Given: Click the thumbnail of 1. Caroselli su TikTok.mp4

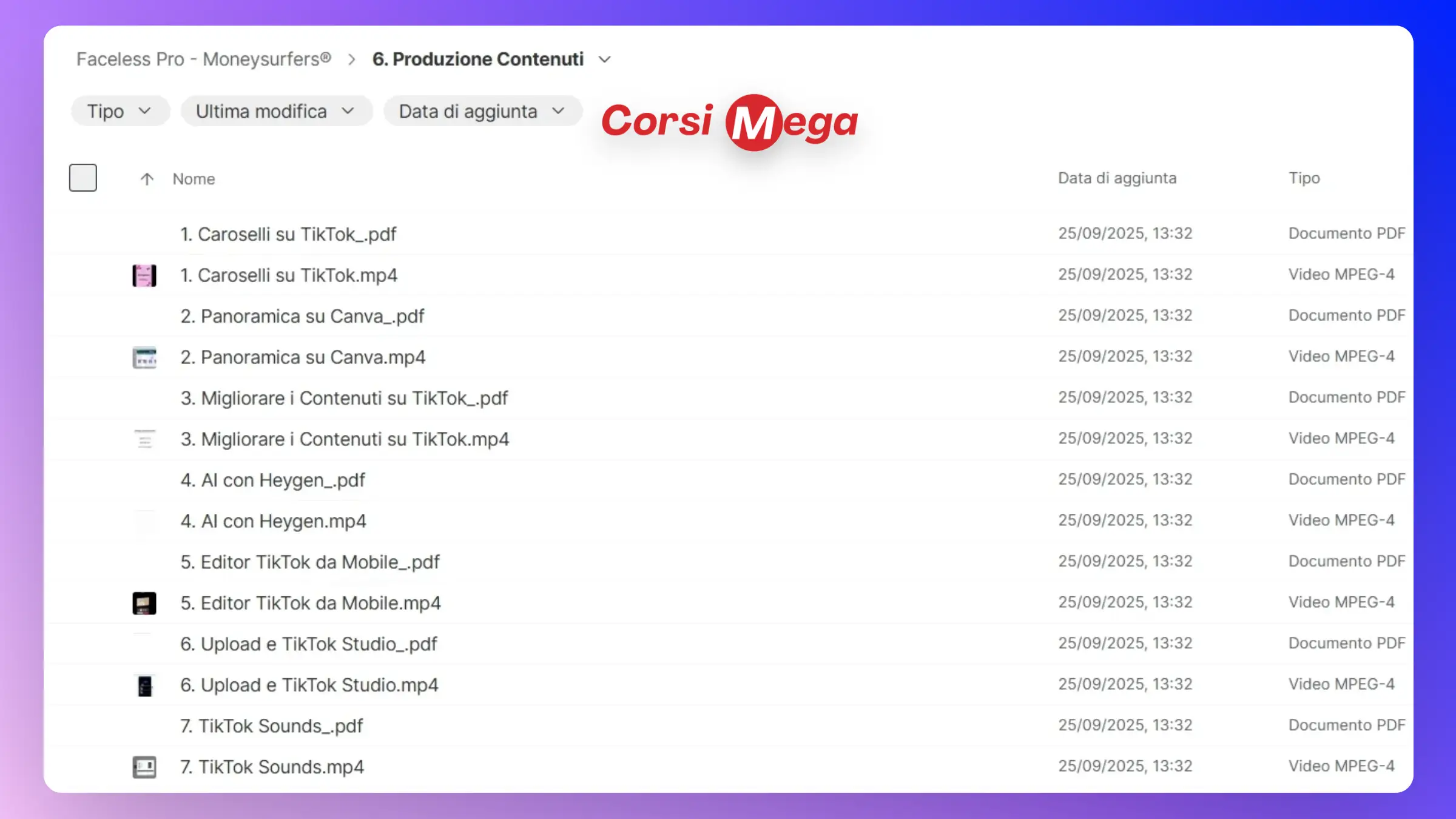Looking at the screenshot, I should (x=144, y=275).
